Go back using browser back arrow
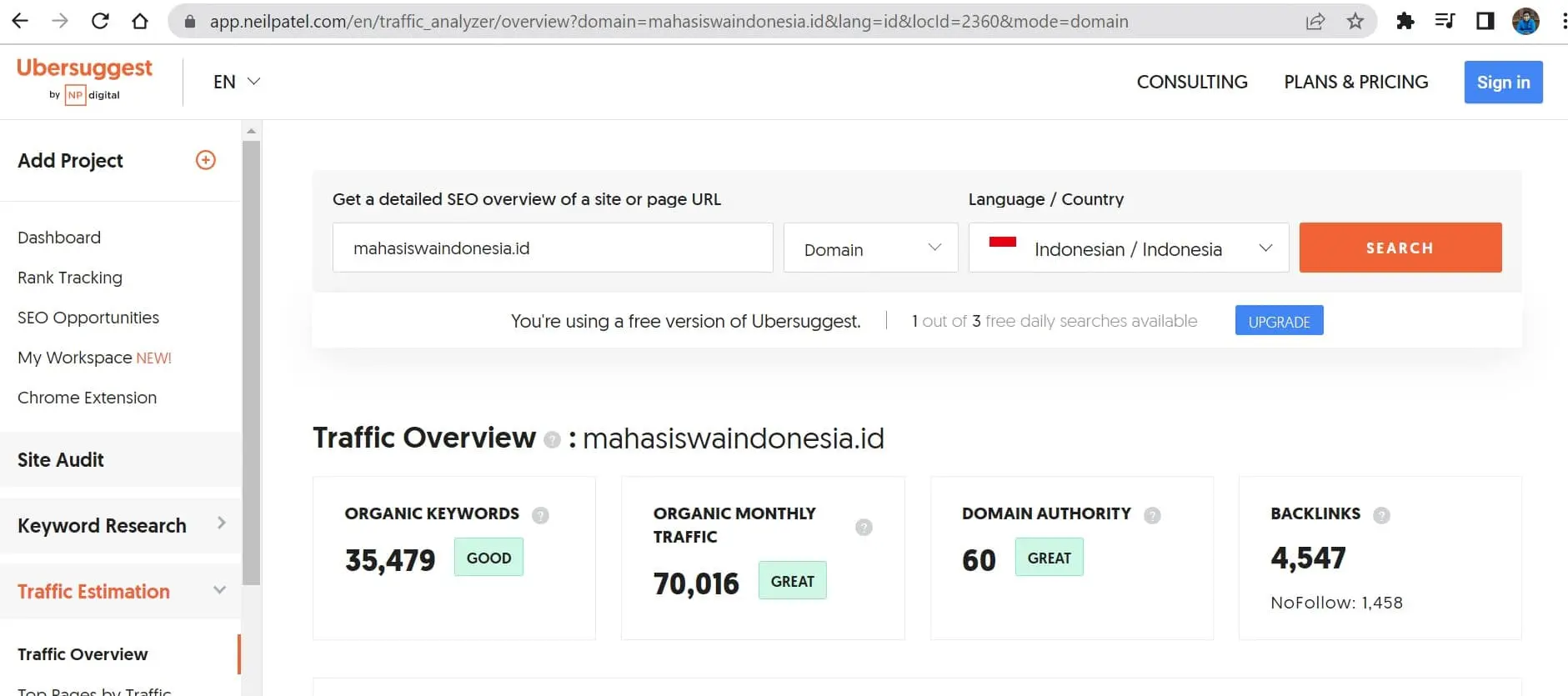 point(20,21)
